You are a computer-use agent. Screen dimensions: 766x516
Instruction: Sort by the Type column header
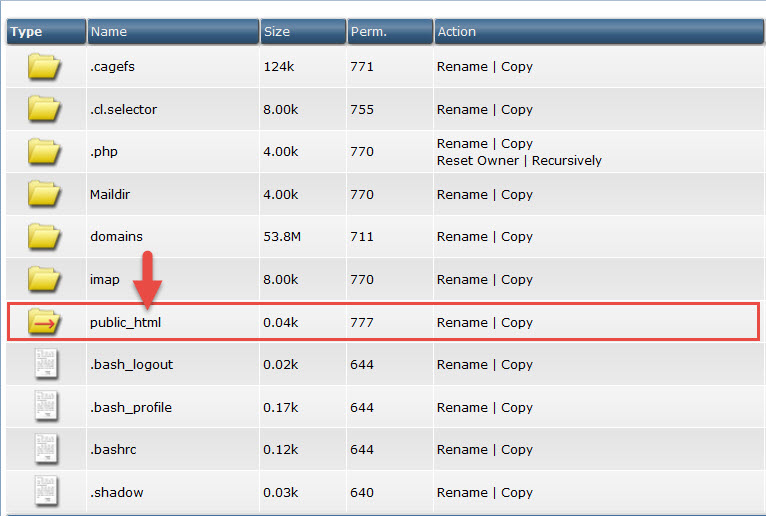(27, 32)
